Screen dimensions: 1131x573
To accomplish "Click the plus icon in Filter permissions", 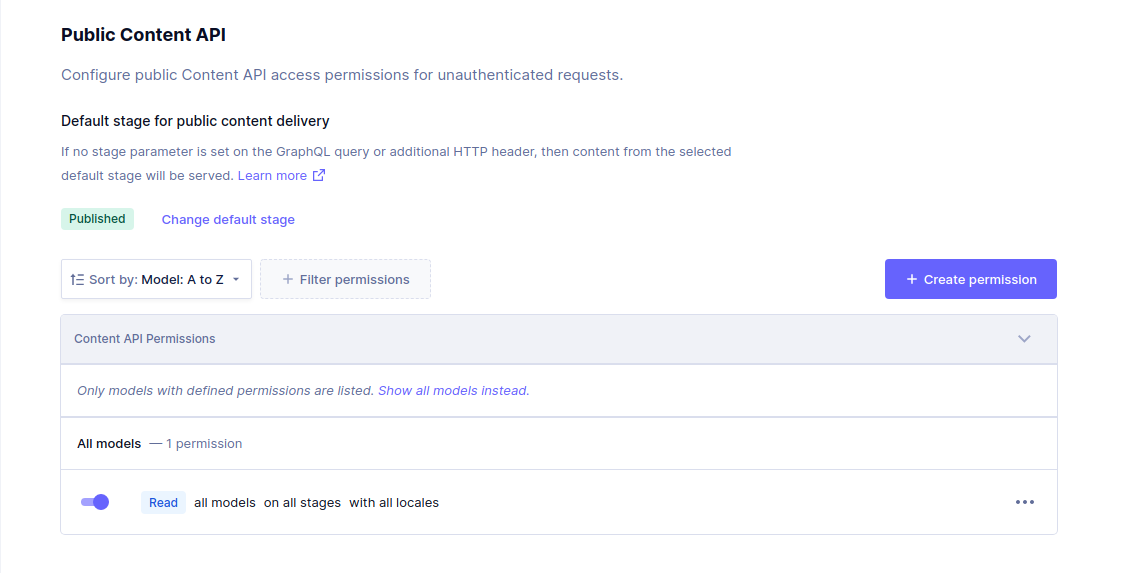I will click(x=288, y=280).
